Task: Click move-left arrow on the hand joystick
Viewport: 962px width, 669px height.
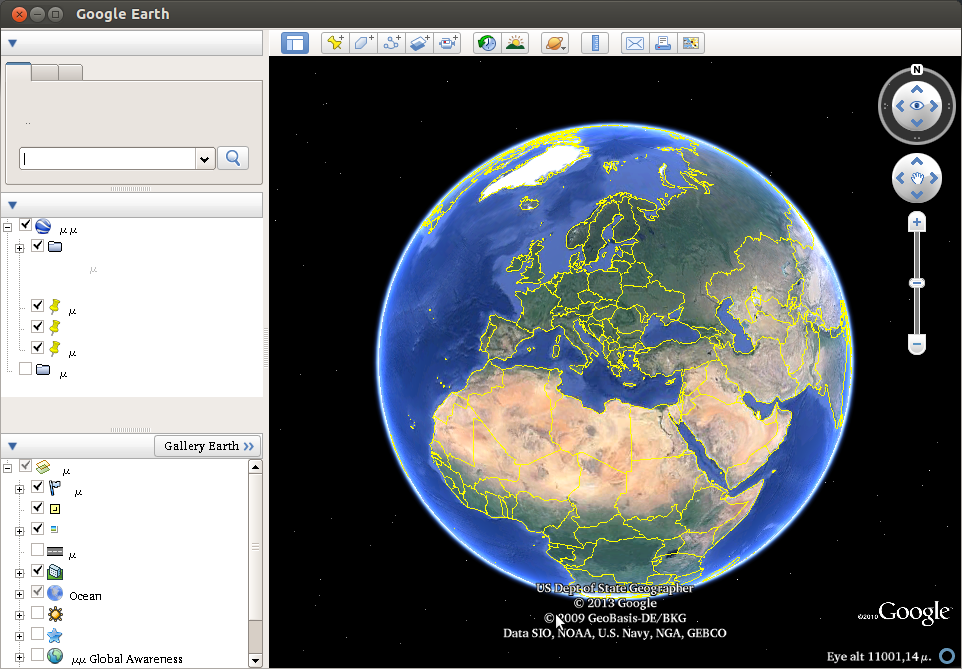Action: (900, 178)
